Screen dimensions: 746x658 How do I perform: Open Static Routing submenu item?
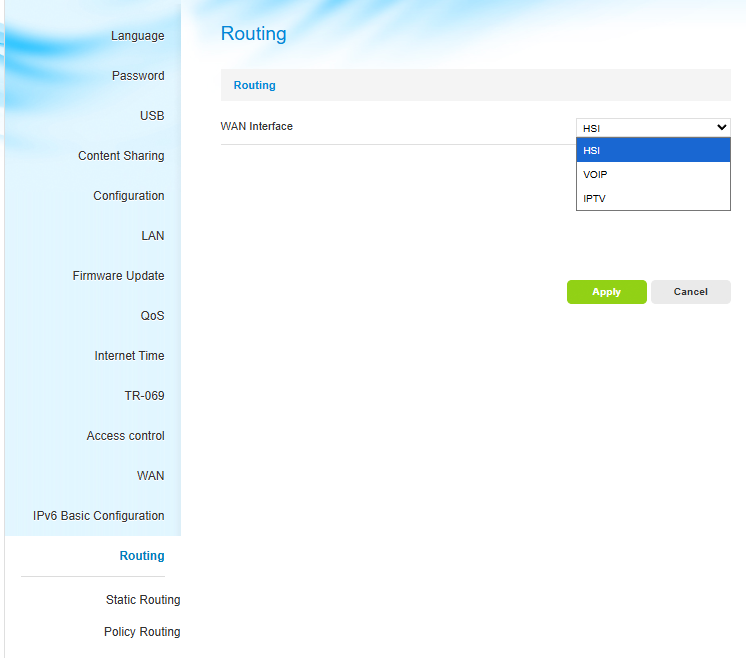tap(143, 600)
